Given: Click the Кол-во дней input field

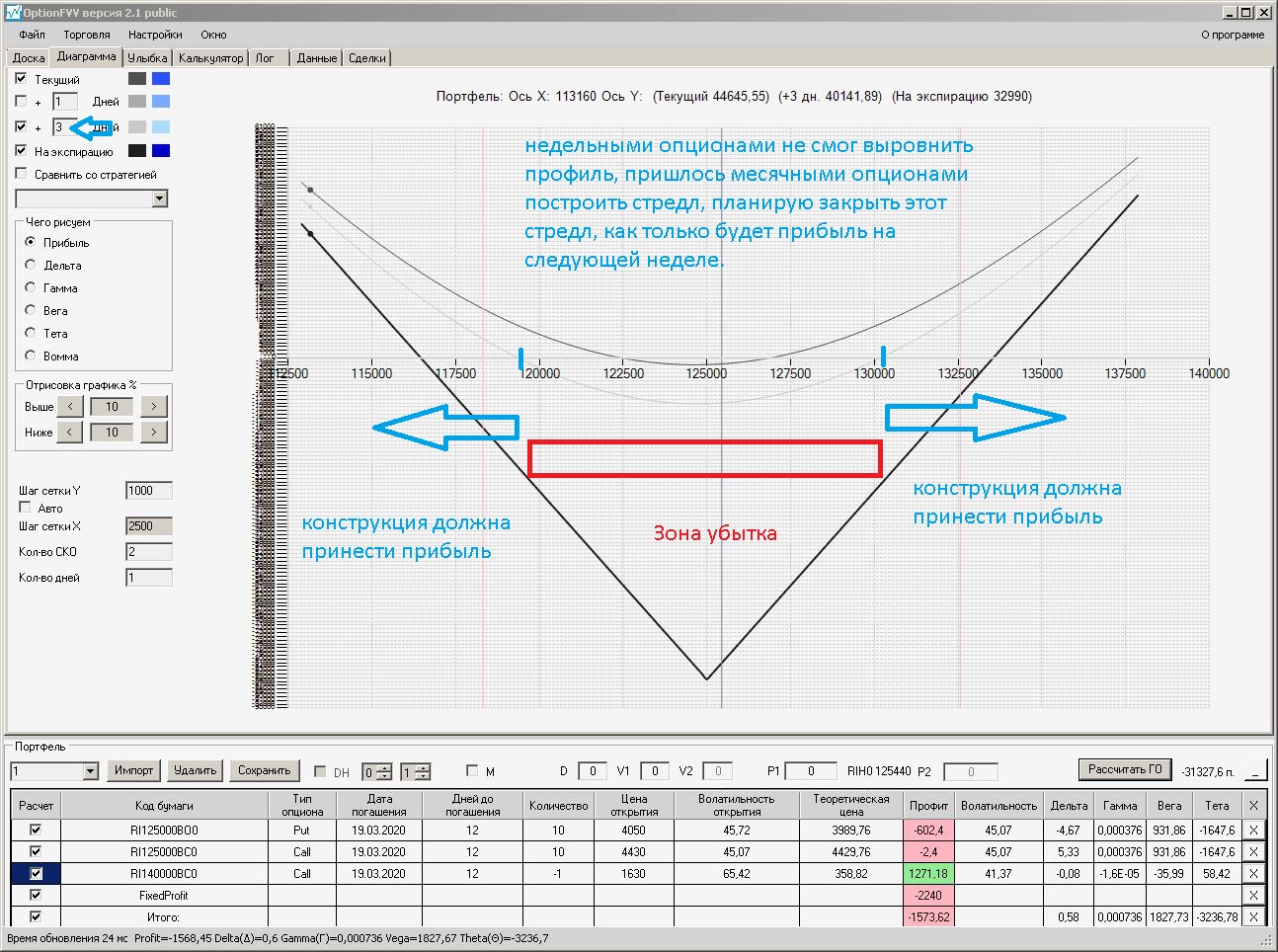Looking at the screenshot, I should 149,578.
